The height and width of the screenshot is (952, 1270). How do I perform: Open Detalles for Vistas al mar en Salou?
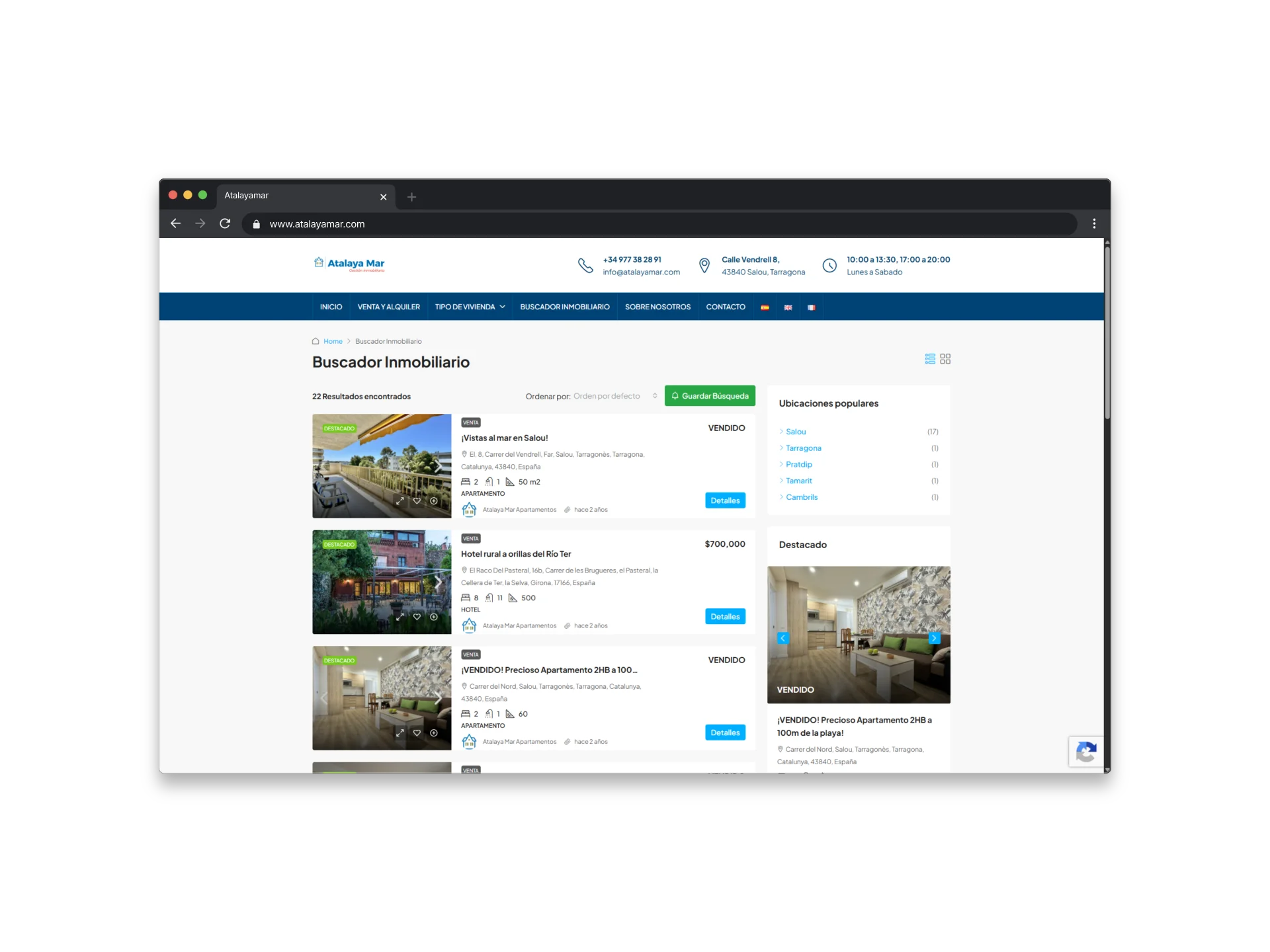click(725, 500)
